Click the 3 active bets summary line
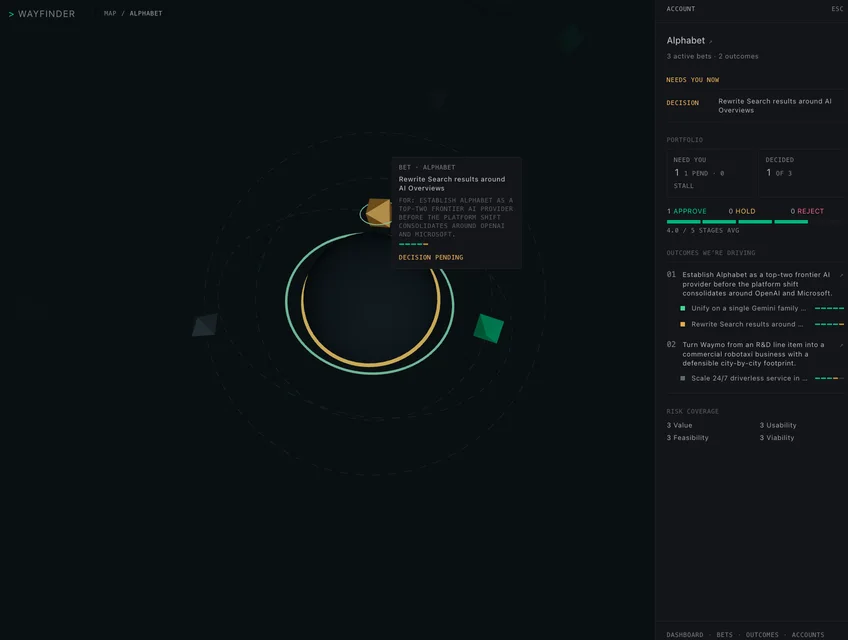Screen dimensions: 848x640 tap(712, 56)
